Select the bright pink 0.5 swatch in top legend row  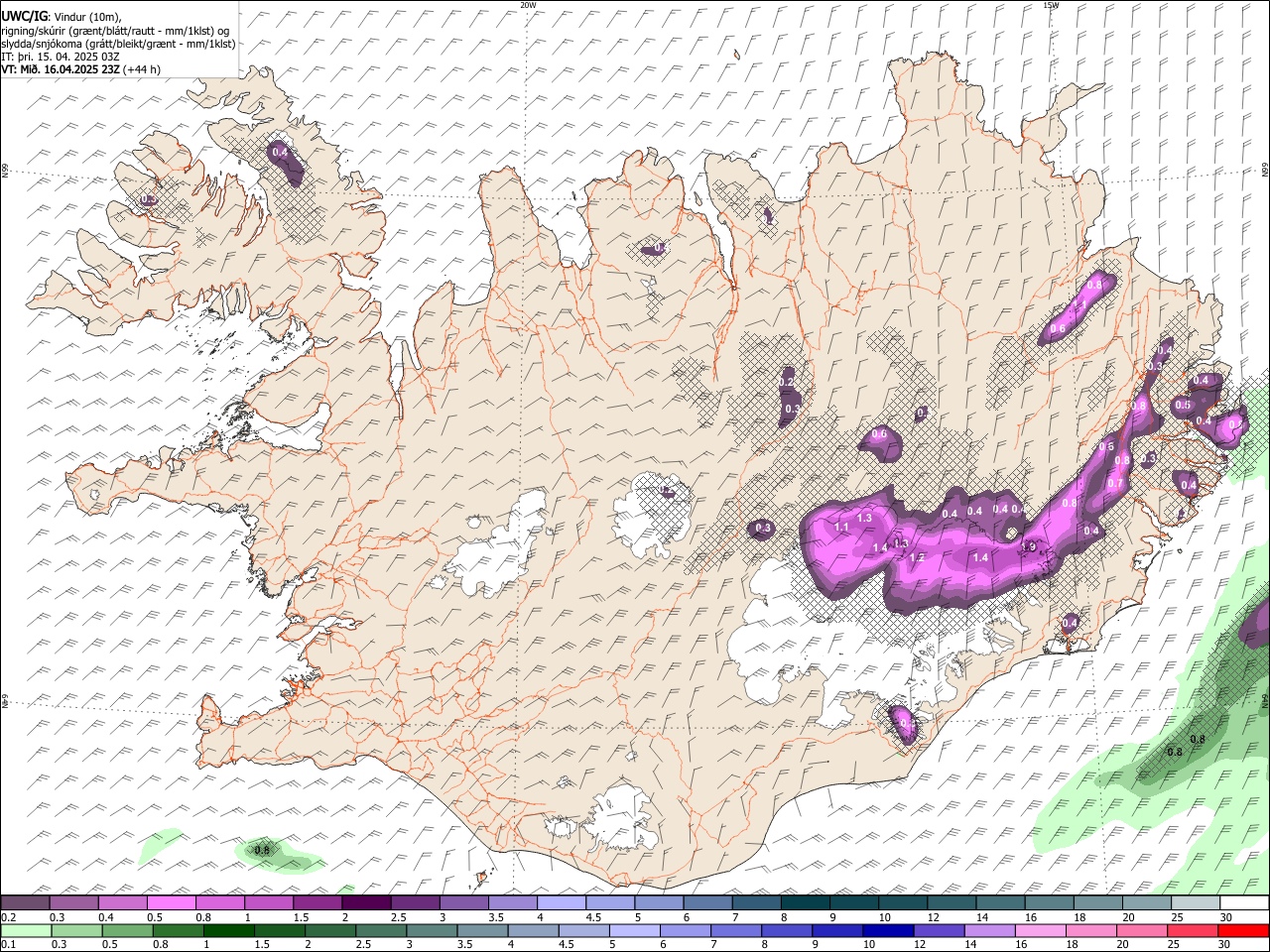(172, 902)
